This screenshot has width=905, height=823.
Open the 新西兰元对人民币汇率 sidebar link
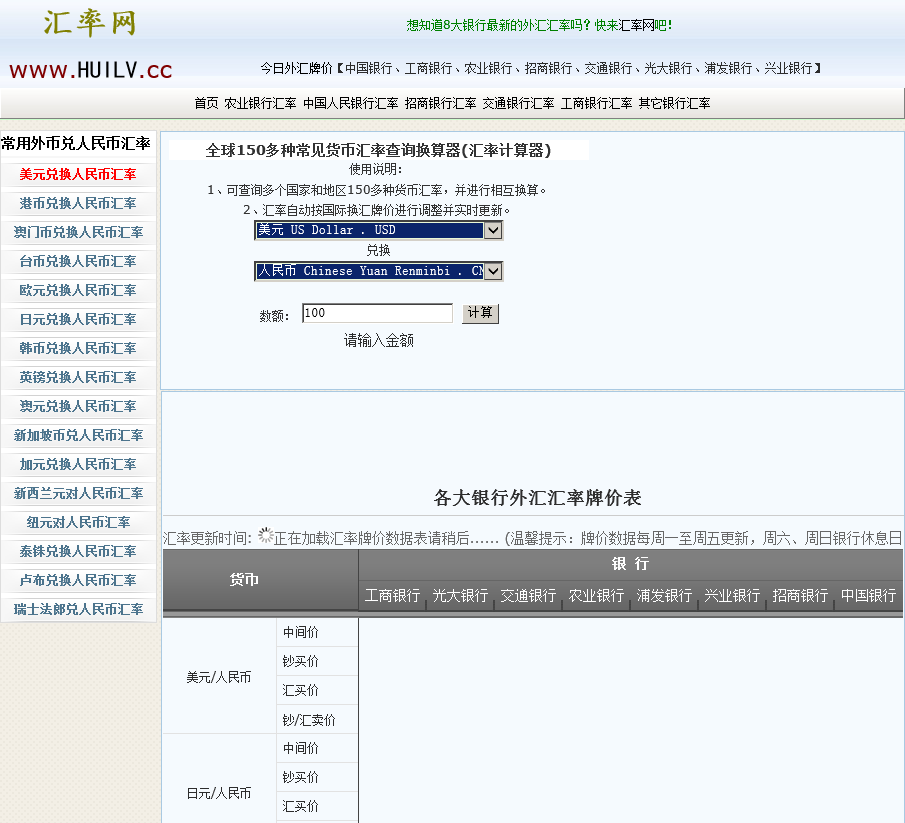78,493
